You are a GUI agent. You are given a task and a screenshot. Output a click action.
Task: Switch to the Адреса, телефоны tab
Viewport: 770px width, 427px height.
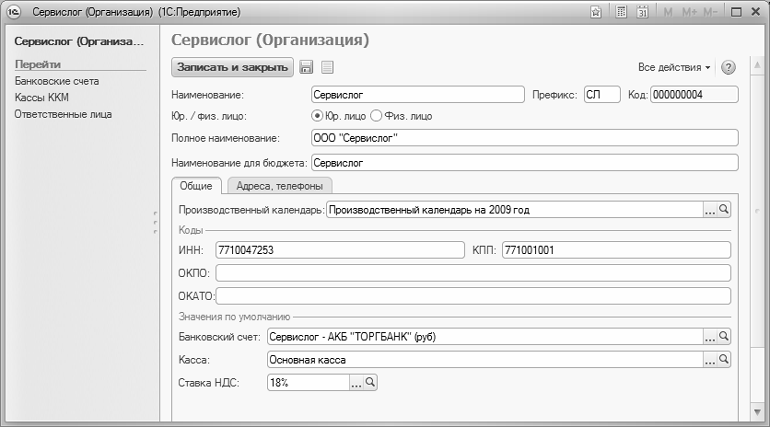coord(279,185)
